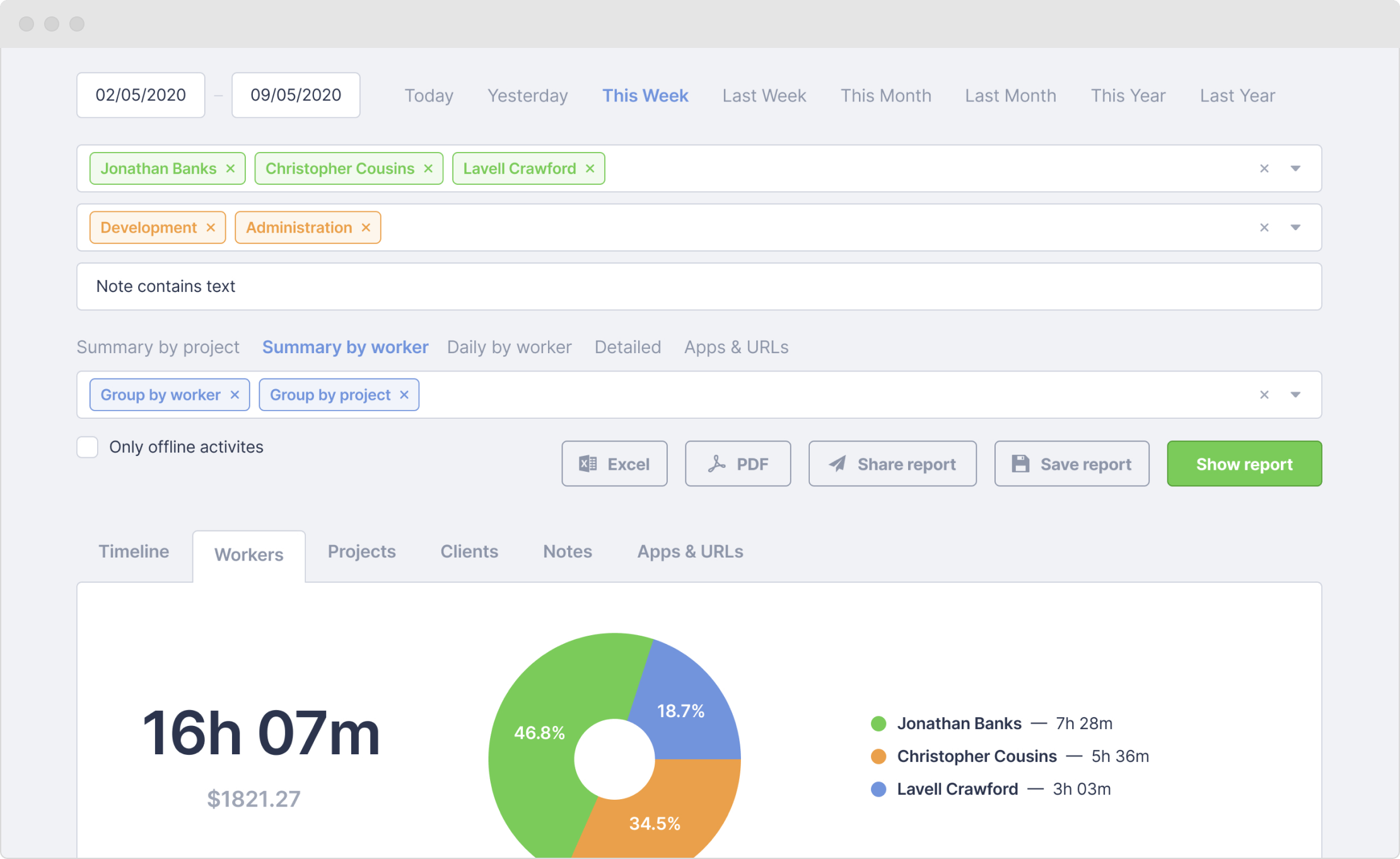Remove the Administration project tag

[x=366, y=227]
